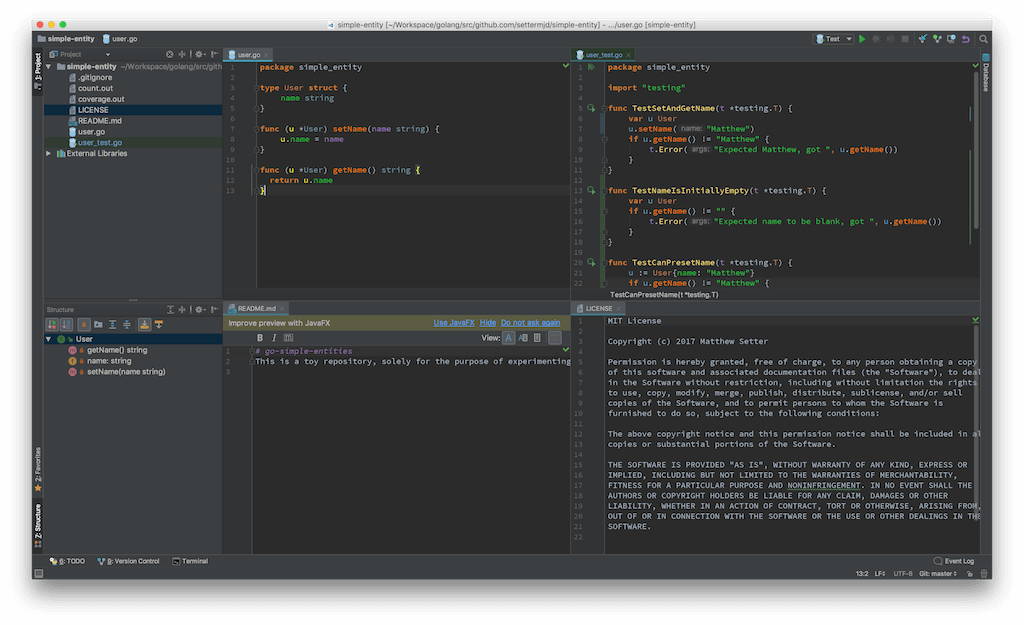1024x625 pixels.
Task: Update project from VCS with blue arrow icon
Action: 922,38
